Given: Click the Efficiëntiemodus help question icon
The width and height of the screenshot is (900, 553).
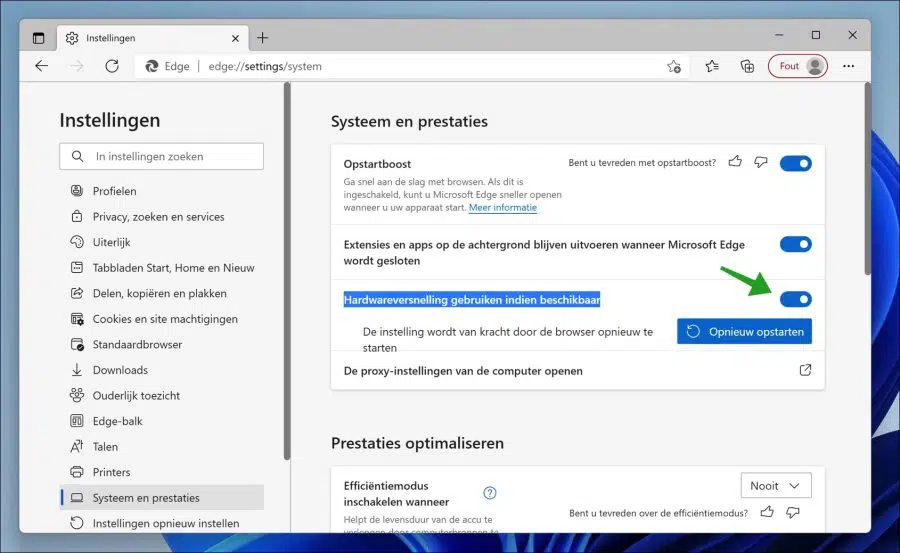Looking at the screenshot, I should [x=490, y=493].
